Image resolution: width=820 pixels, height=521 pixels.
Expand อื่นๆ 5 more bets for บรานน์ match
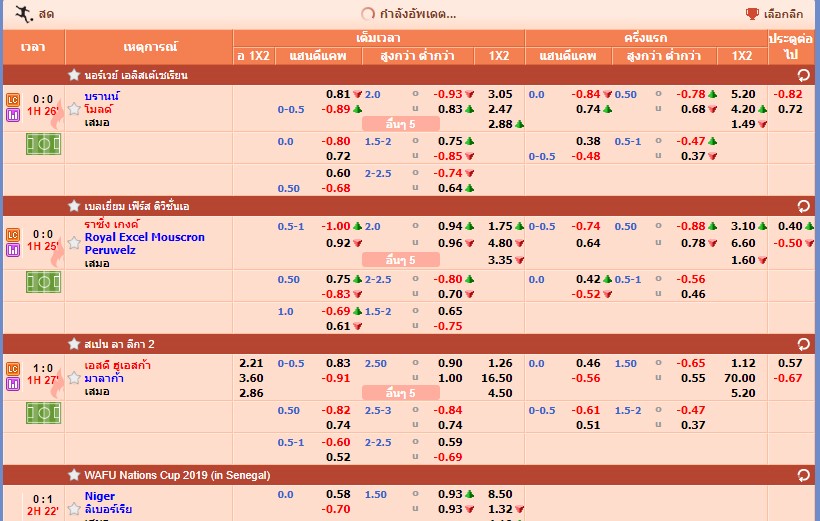[x=401, y=124]
